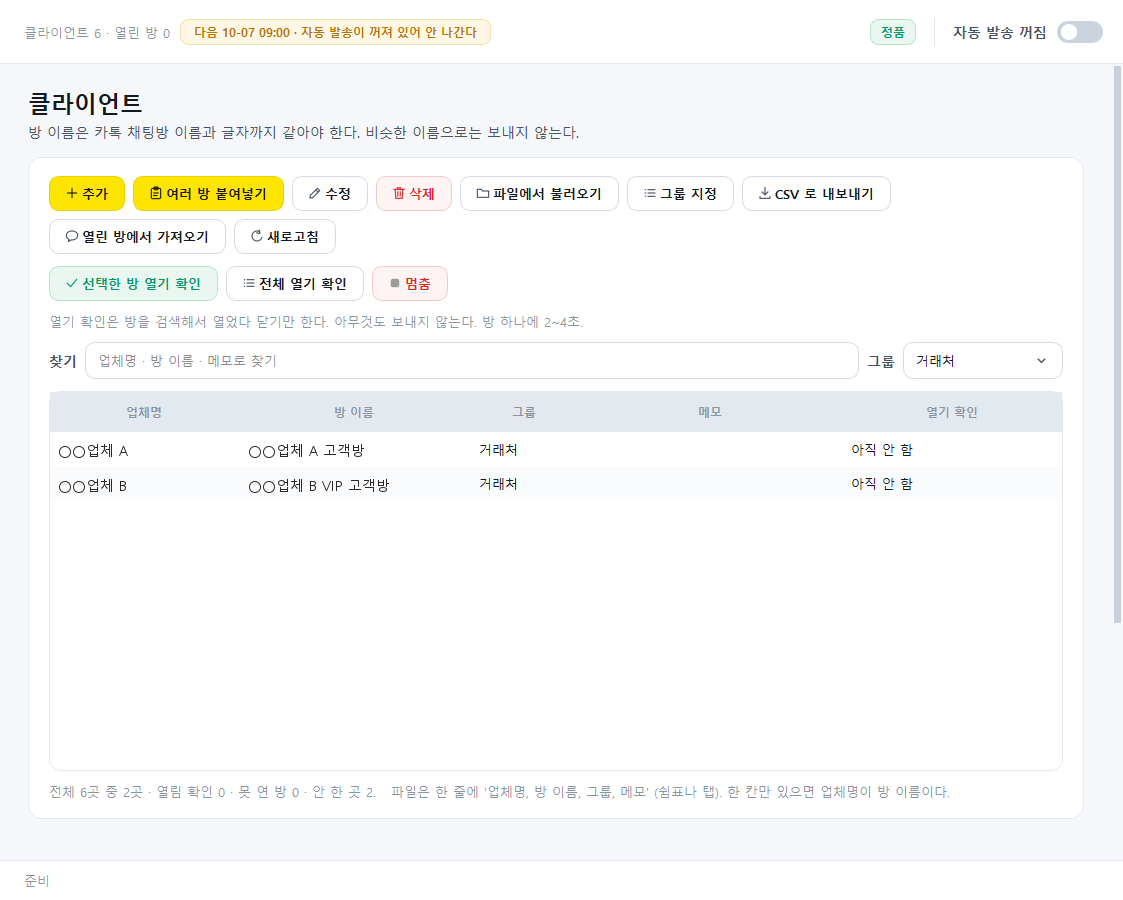The width and height of the screenshot is (1123, 900).
Task: Click the 그룹 지정 button
Action: [x=680, y=193]
